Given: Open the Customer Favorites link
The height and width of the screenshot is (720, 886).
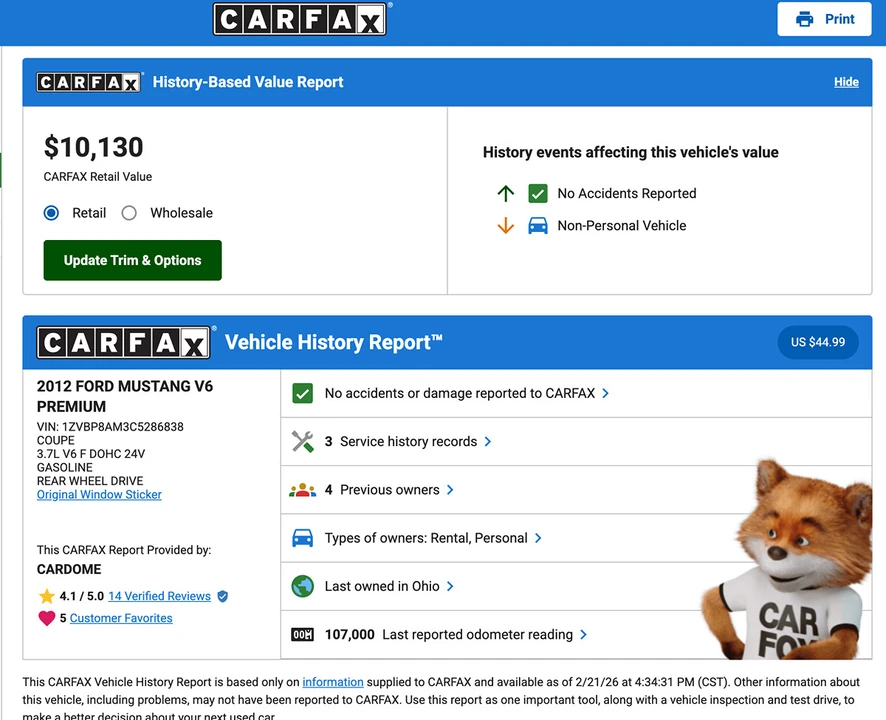Looking at the screenshot, I should (121, 618).
